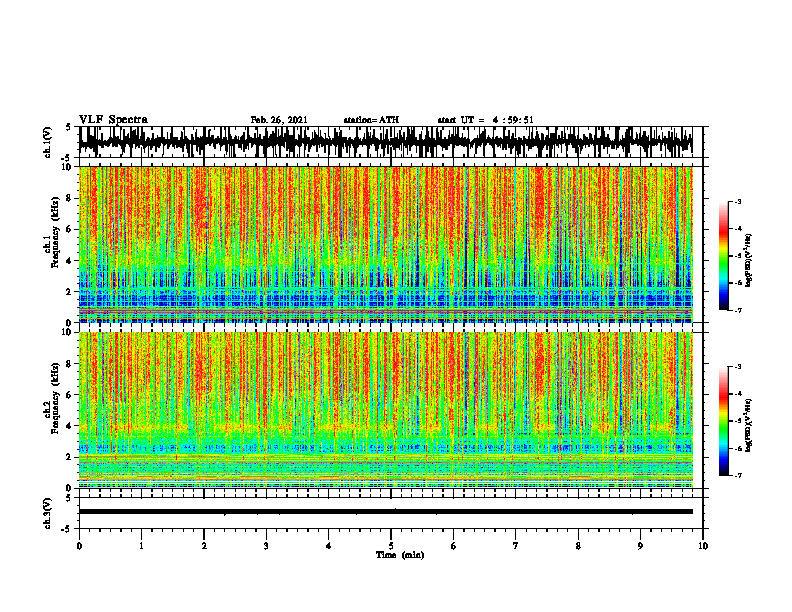Click the "Time (min)" axis label
The width and height of the screenshot is (792, 612).
pyautogui.click(x=400, y=555)
